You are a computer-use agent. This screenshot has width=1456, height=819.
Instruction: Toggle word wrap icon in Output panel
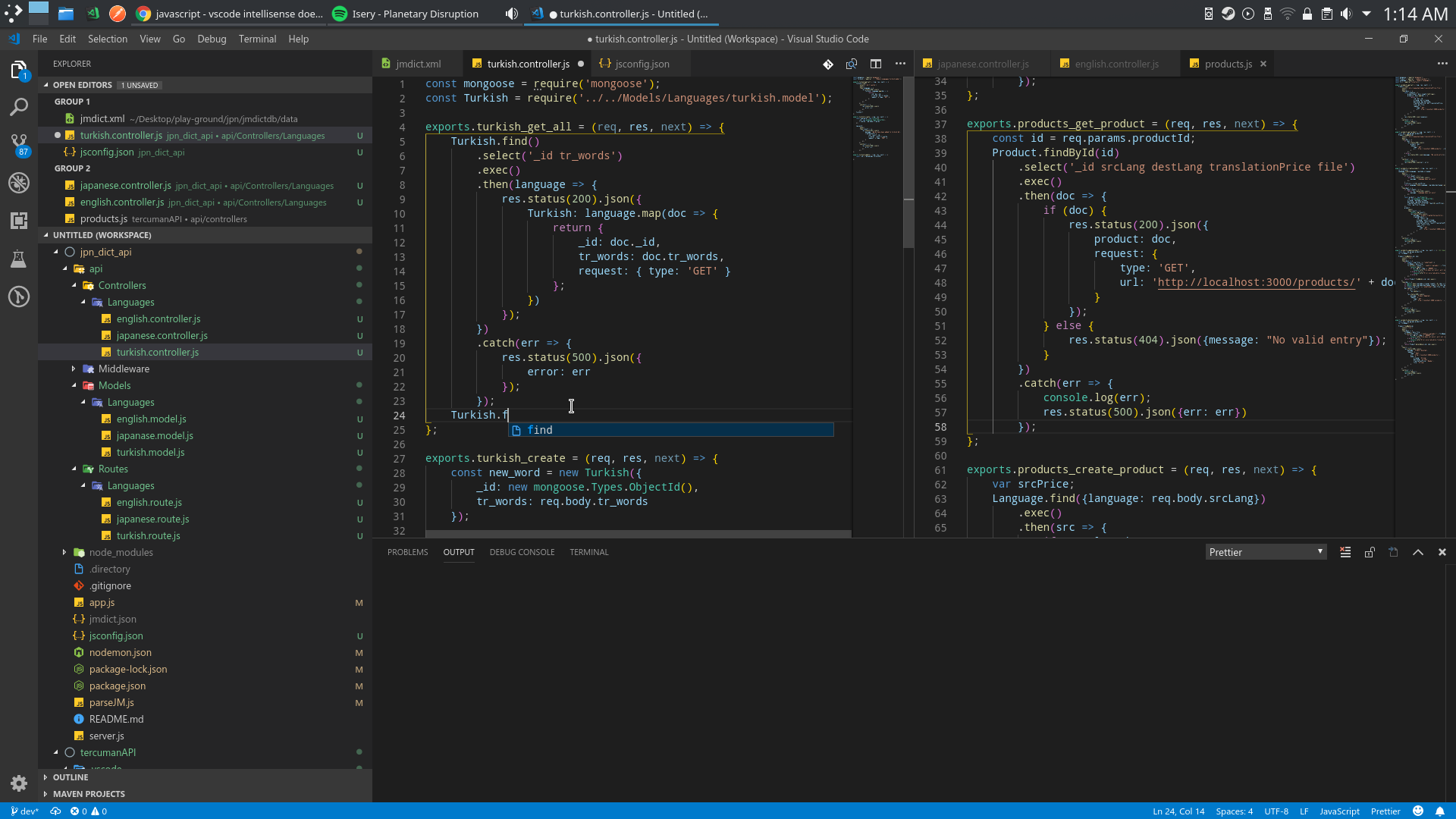[1393, 552]
